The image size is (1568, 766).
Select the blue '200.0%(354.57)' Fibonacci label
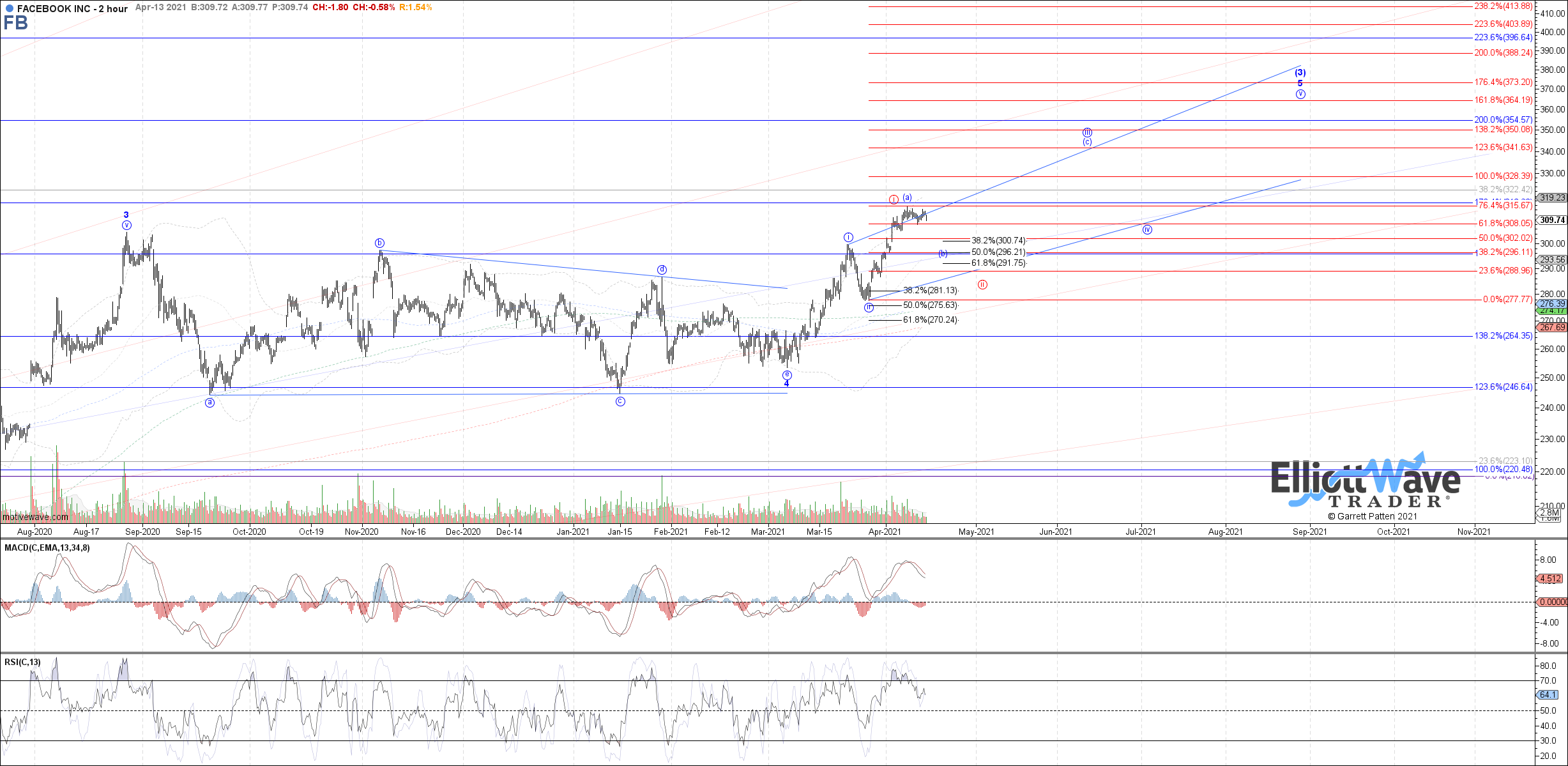click(1503, 120)
